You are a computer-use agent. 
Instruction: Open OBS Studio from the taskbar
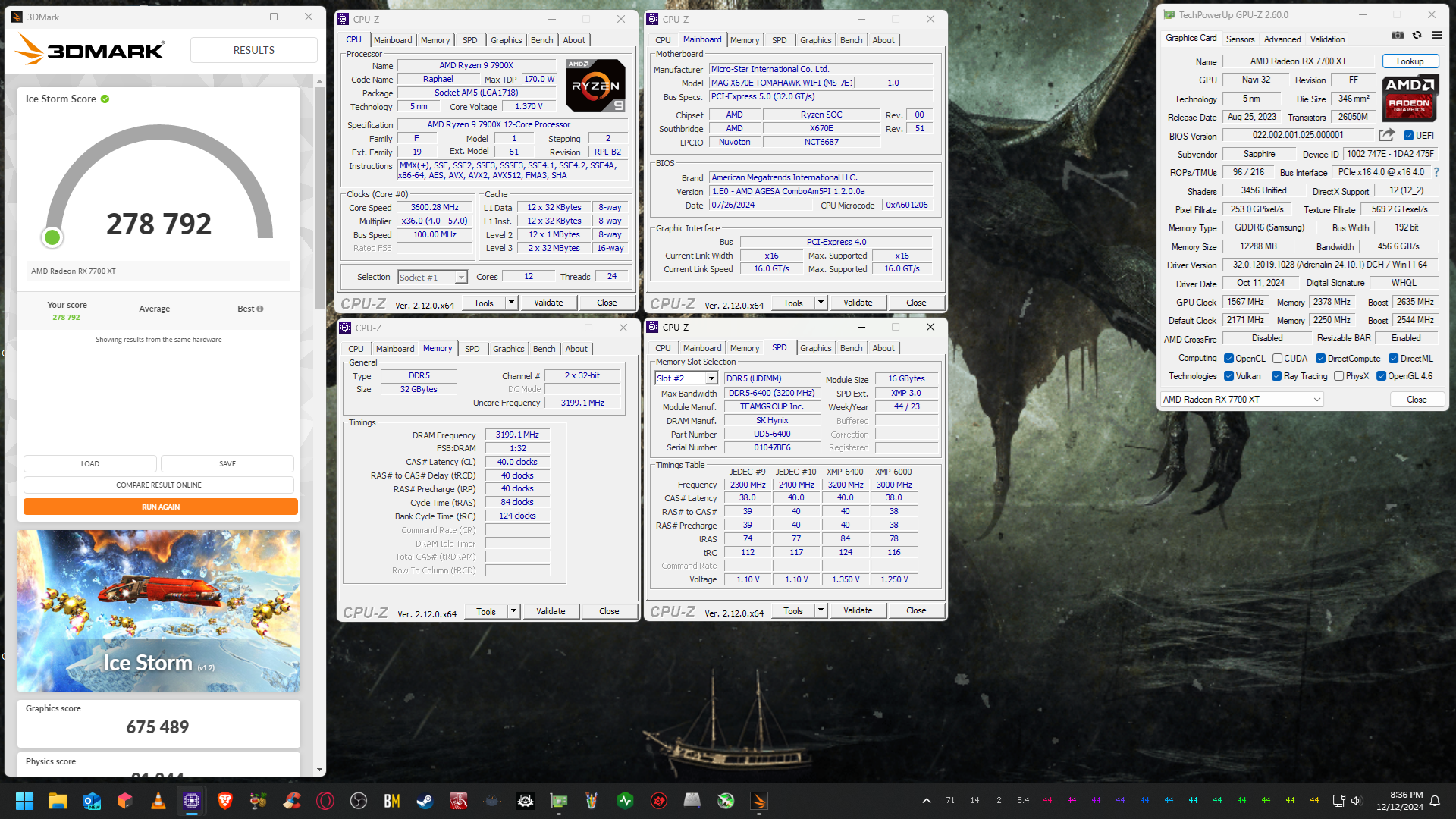359,801
